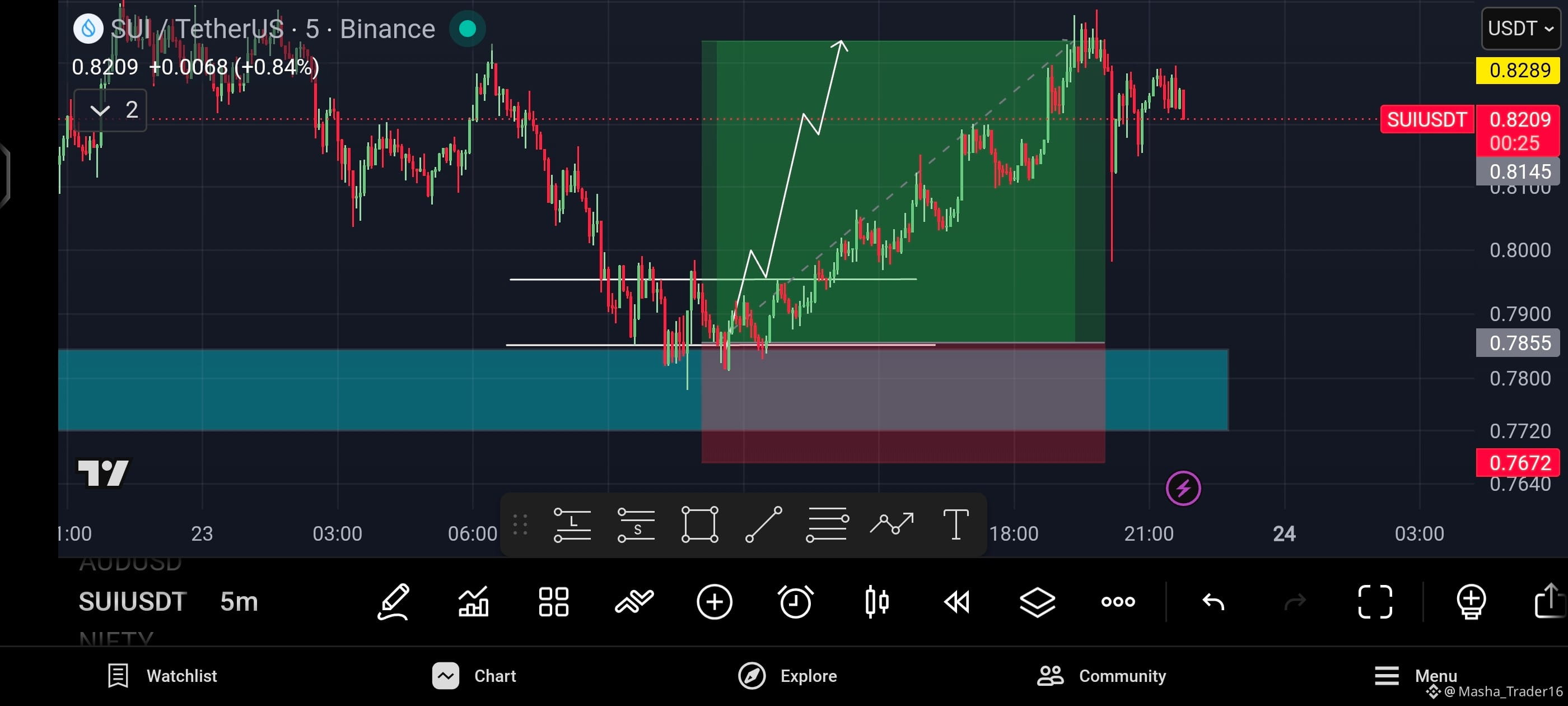The image size is (1568, 706).
Task: Open the object tree layers
Action: click(1037, 602)
